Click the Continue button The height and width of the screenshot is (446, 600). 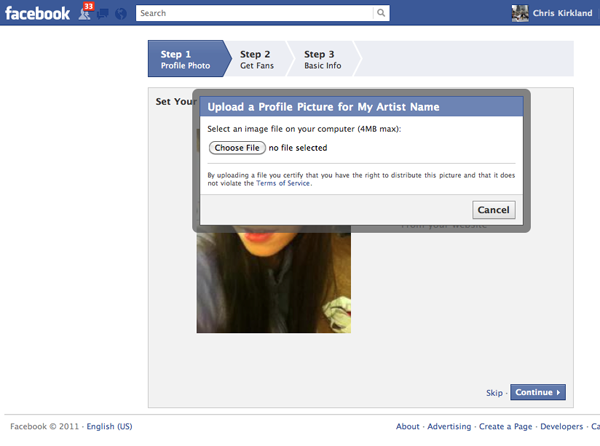point(538,392)
